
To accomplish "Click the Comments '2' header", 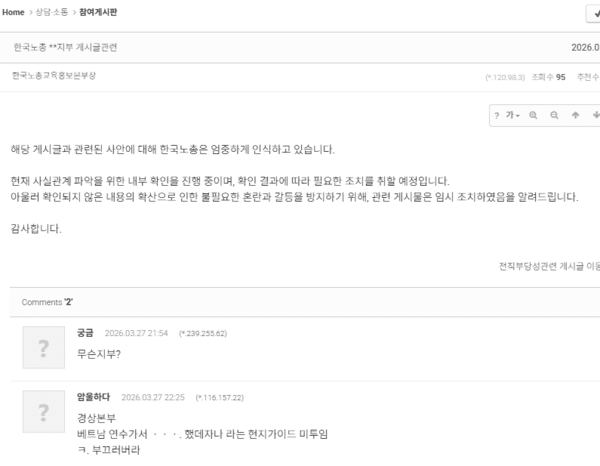I will (47, 302).
